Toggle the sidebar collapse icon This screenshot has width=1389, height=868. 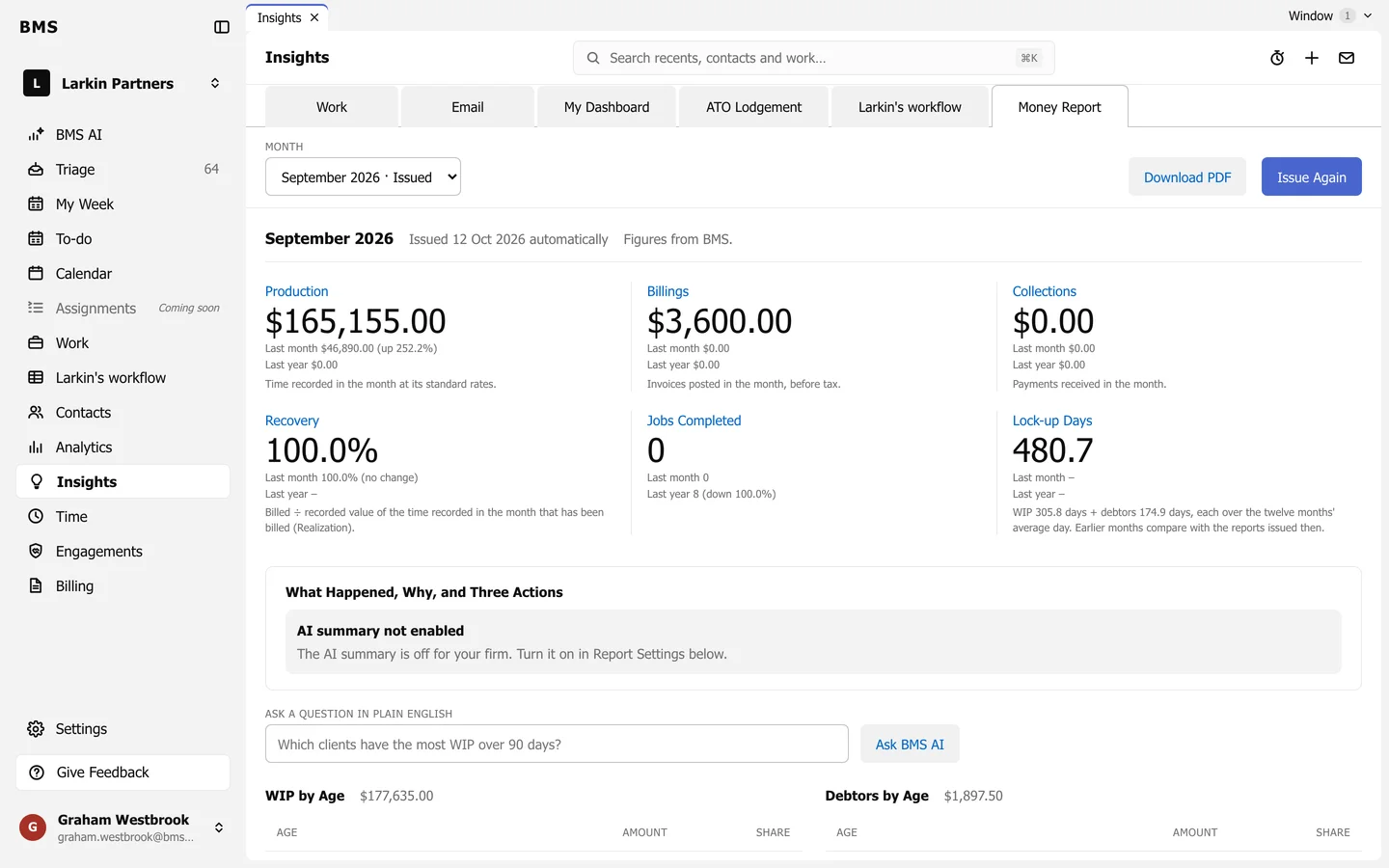[x=222, y=27]
